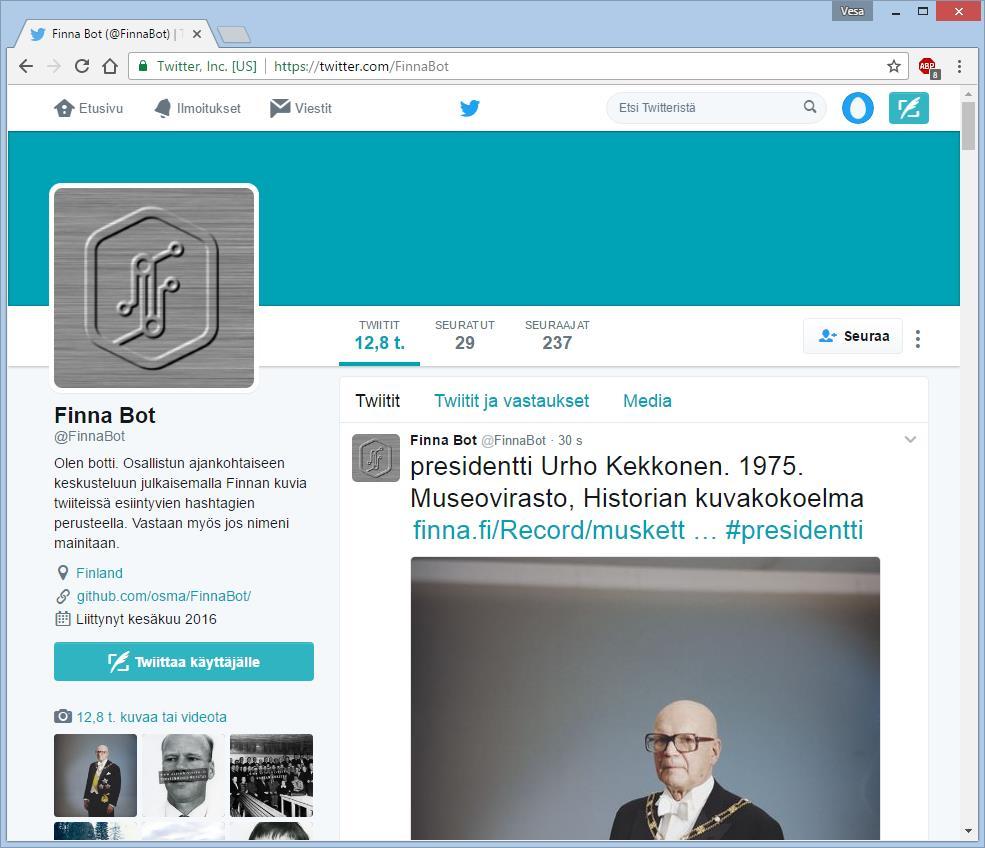Open first media thumbnail of uniformed man
The width and height of the screenshot is (985, 848).
click(95, 776)
